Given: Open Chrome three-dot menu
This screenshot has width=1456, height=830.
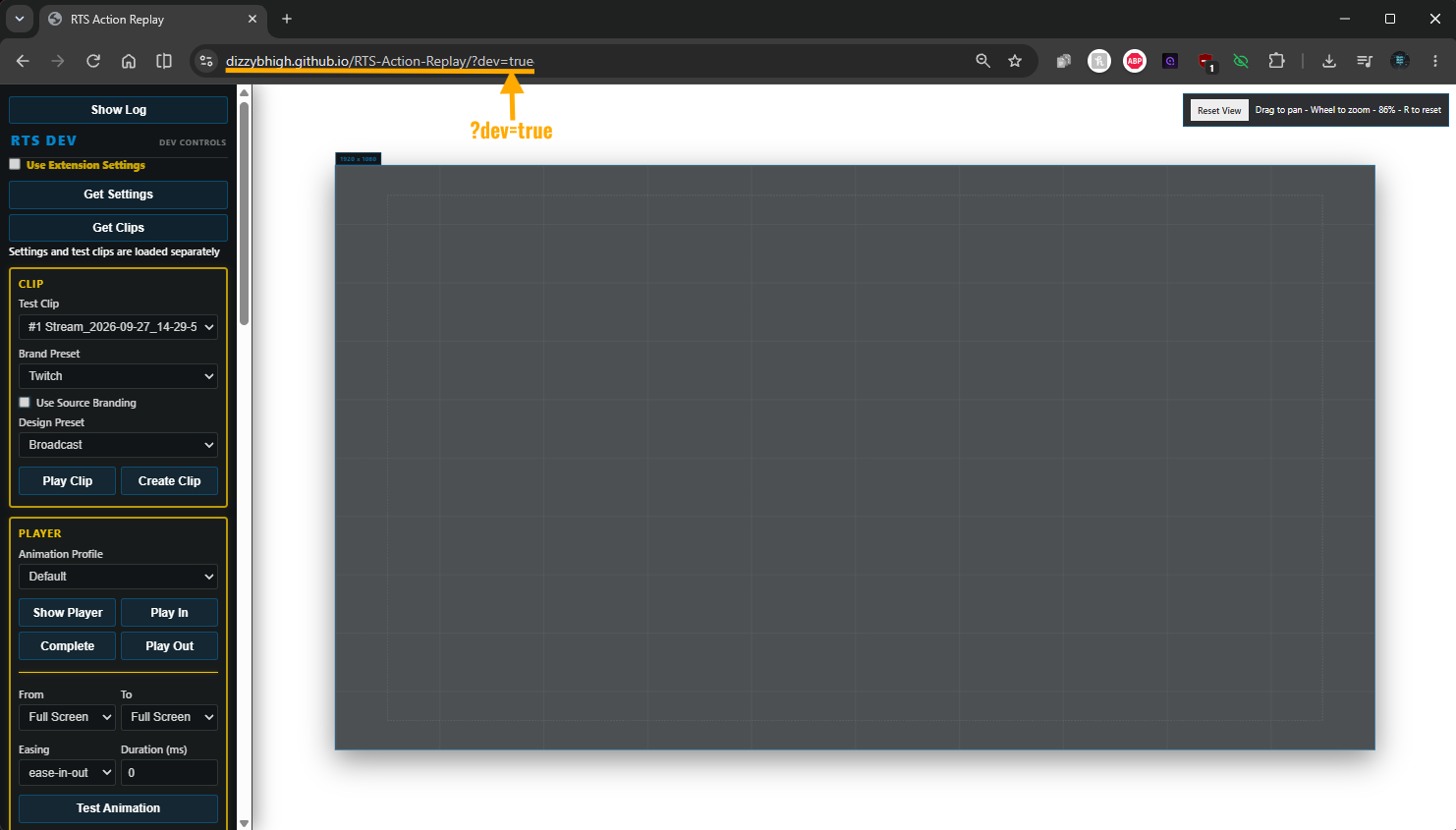Looking at the screenshot, I should tap(1435, 61).
